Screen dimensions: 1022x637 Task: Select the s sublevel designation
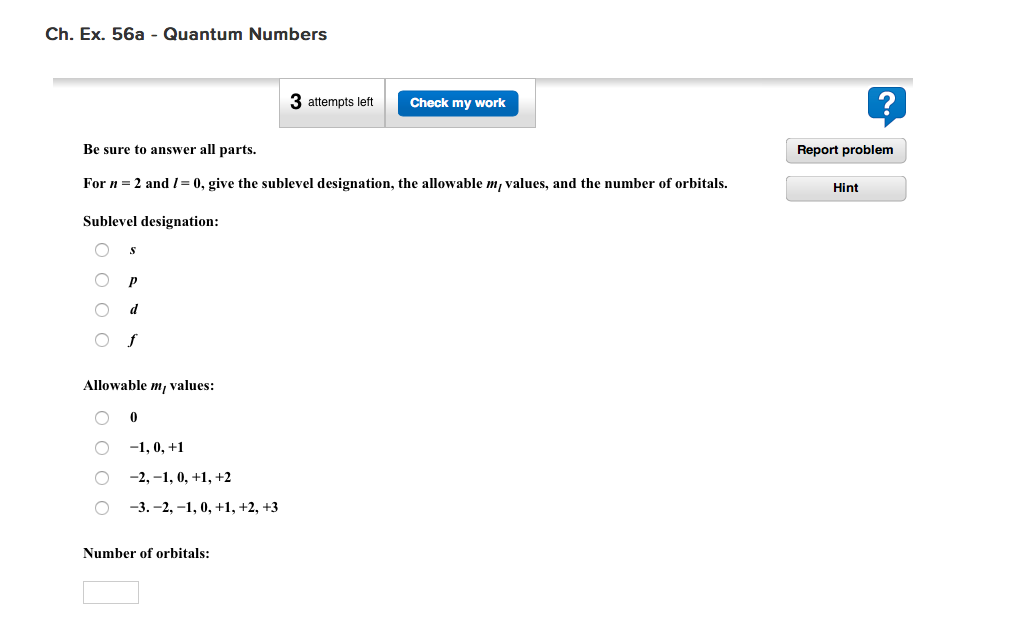(x=102, y=250)
